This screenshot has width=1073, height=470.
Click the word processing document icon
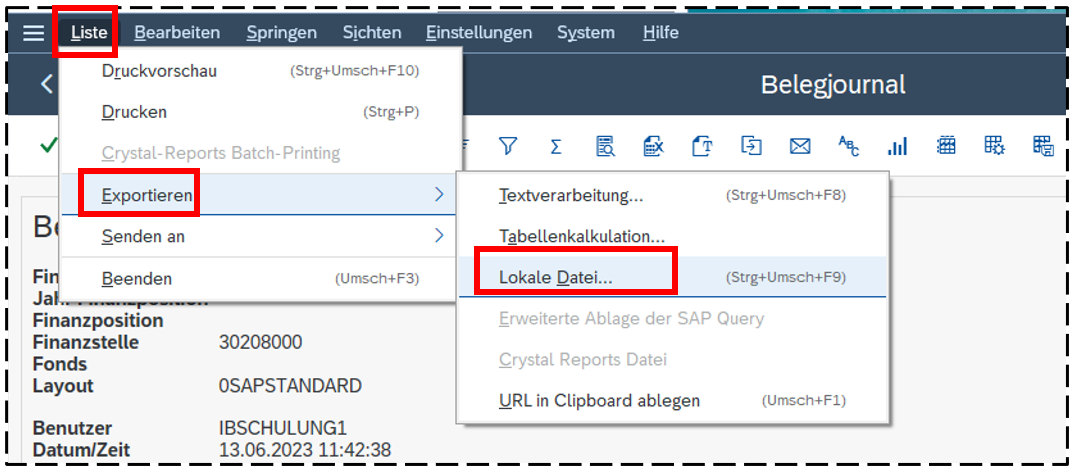702,146
